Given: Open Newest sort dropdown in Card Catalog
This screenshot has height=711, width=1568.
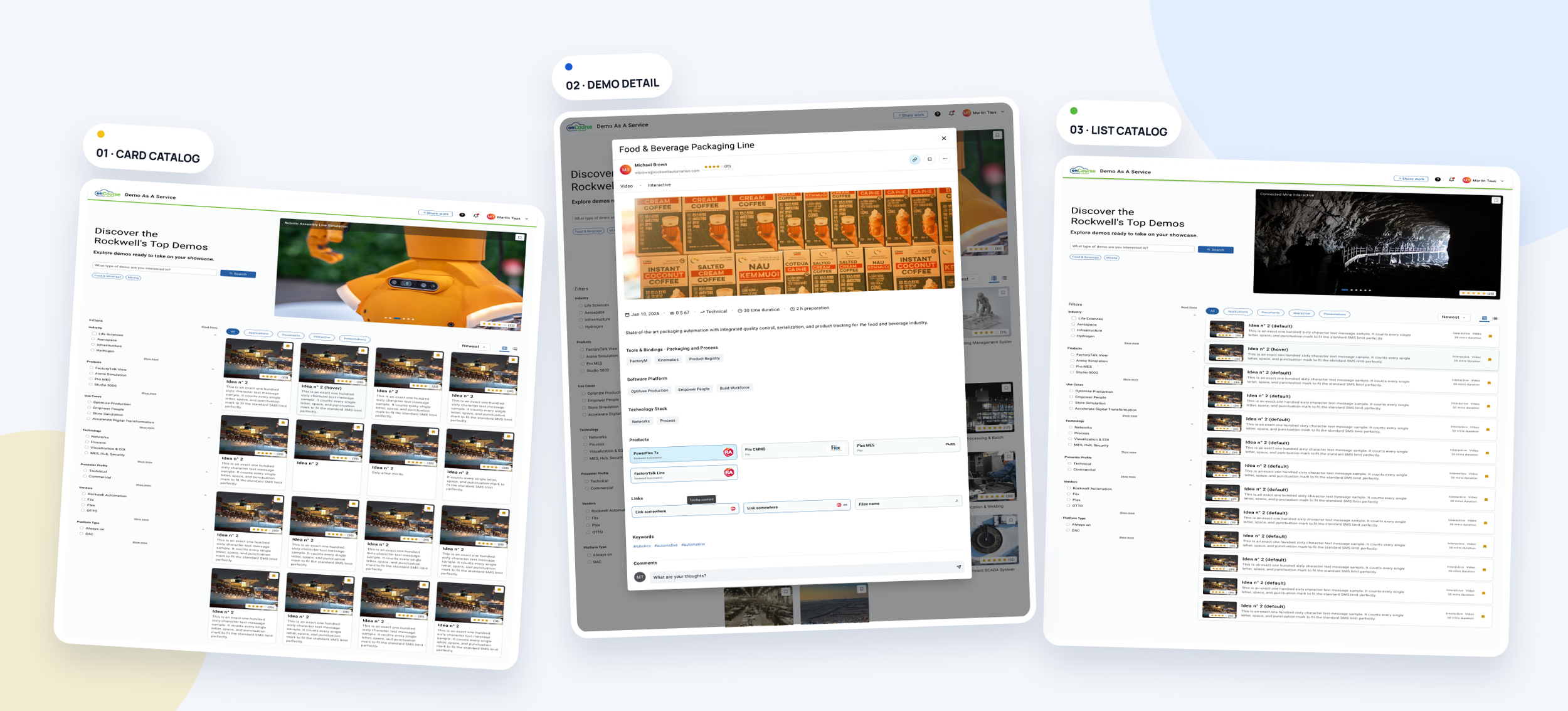Looking at the screenshot, I should coord(474,346).
